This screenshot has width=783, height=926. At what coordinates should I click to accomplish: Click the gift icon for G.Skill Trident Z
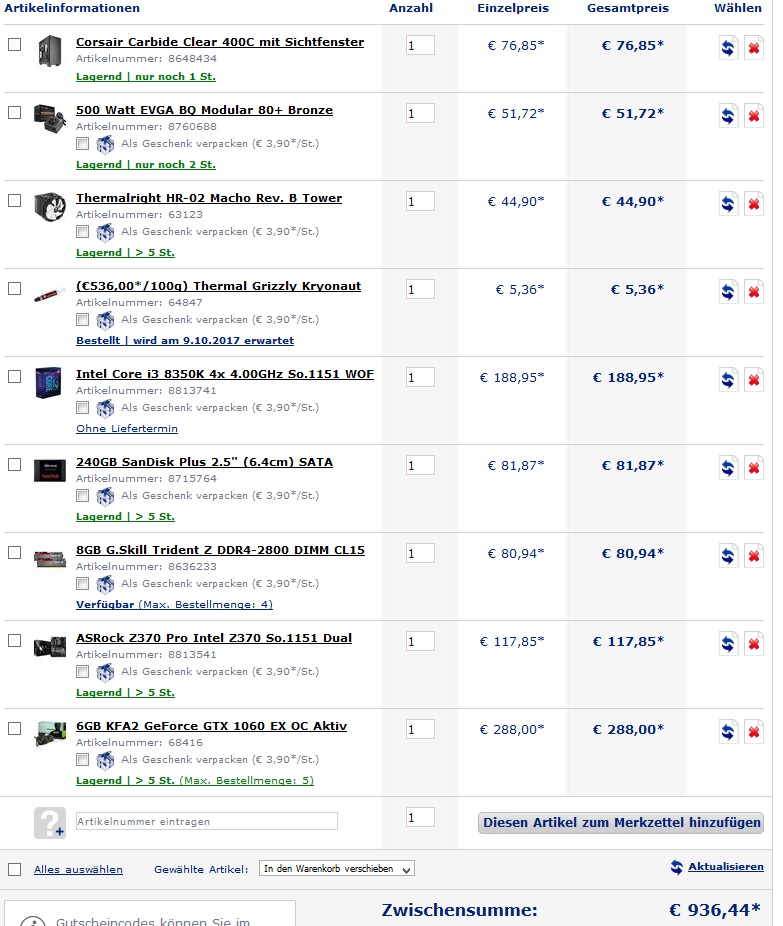pyautogui.click(x=105, y=584)
